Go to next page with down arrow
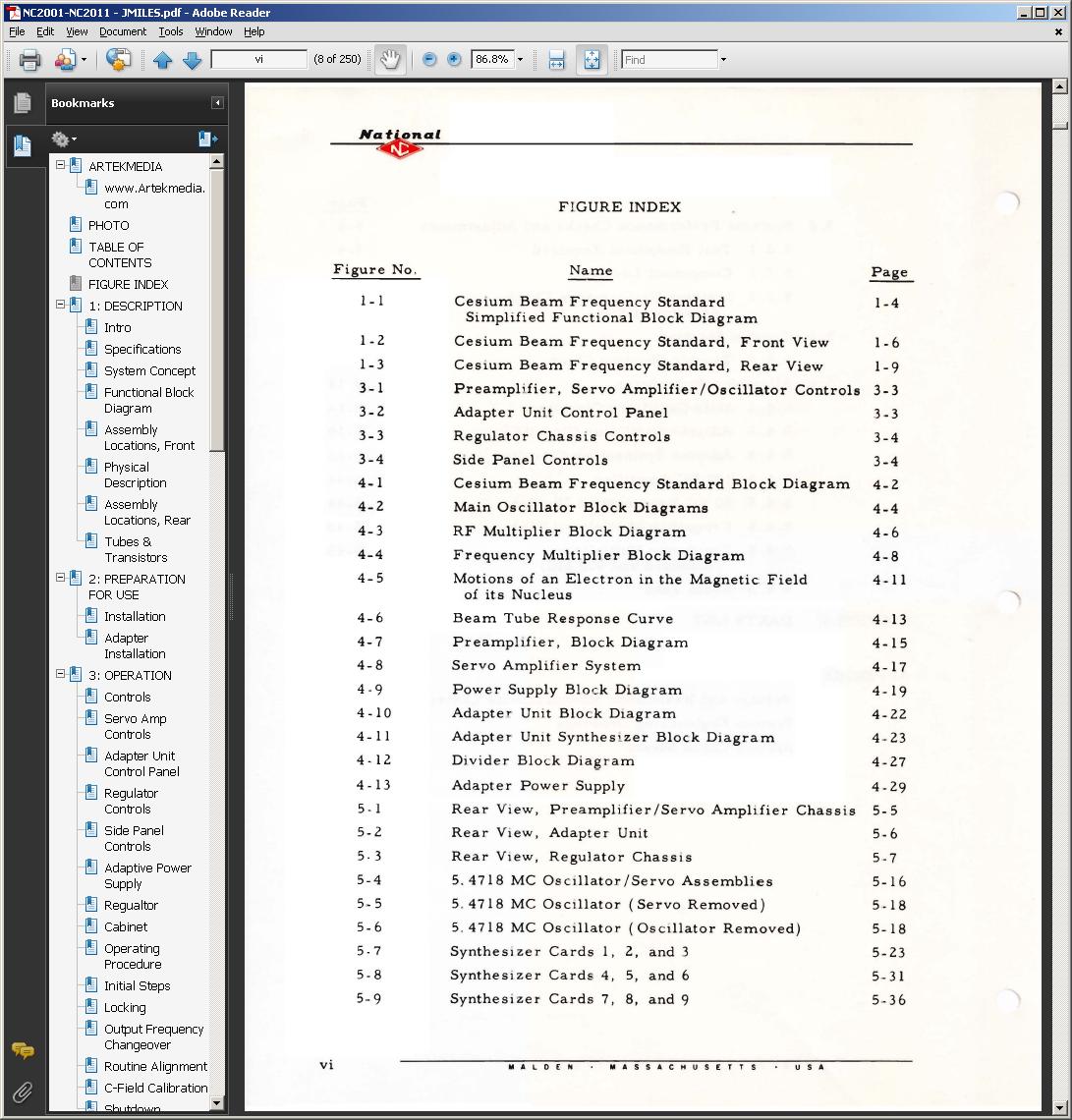Image resolution: width=1072 pixels, height=1120 pixels. pos(193,60)
